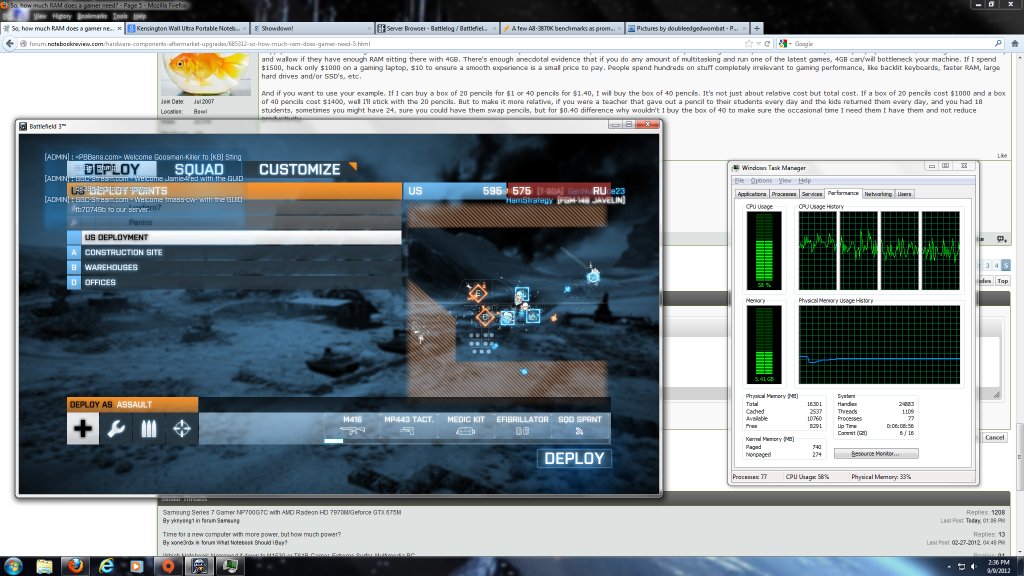Open the Firefox History menu
This screenshot has width=1024, height=576.
point(62,16)
